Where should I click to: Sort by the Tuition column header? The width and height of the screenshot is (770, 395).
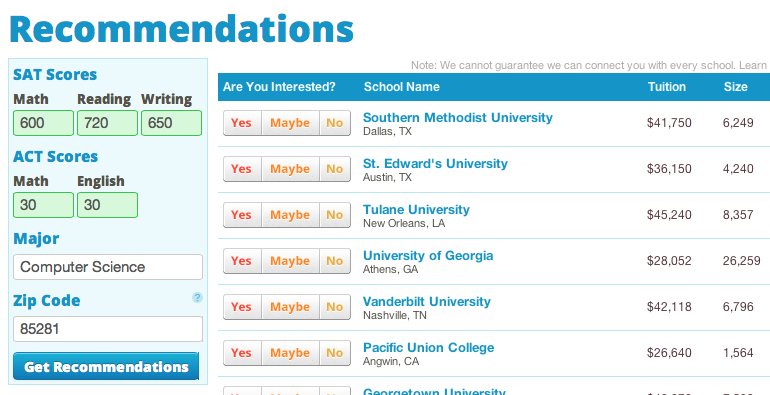pyautogui.click(x=666, y=87)
